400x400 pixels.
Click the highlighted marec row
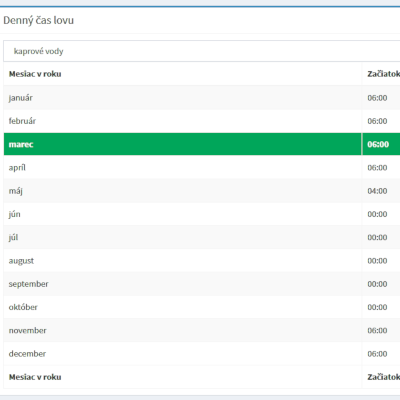point(202,144)
